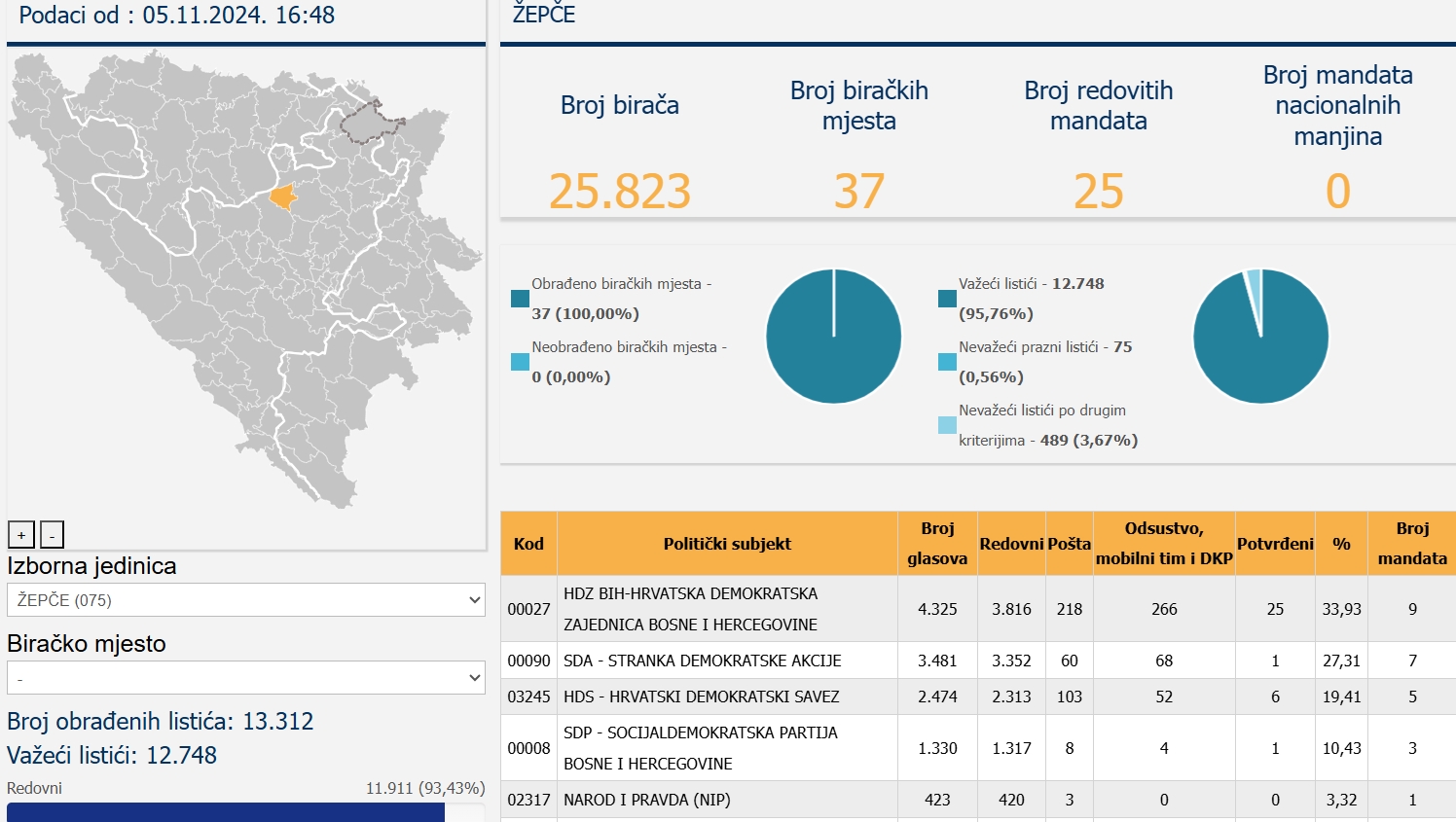This screenshot has width=1456, height=822.
Task: Open the Izborna jedinica dropdown showing ŽEPČE (075)
Action: (246, 600)
